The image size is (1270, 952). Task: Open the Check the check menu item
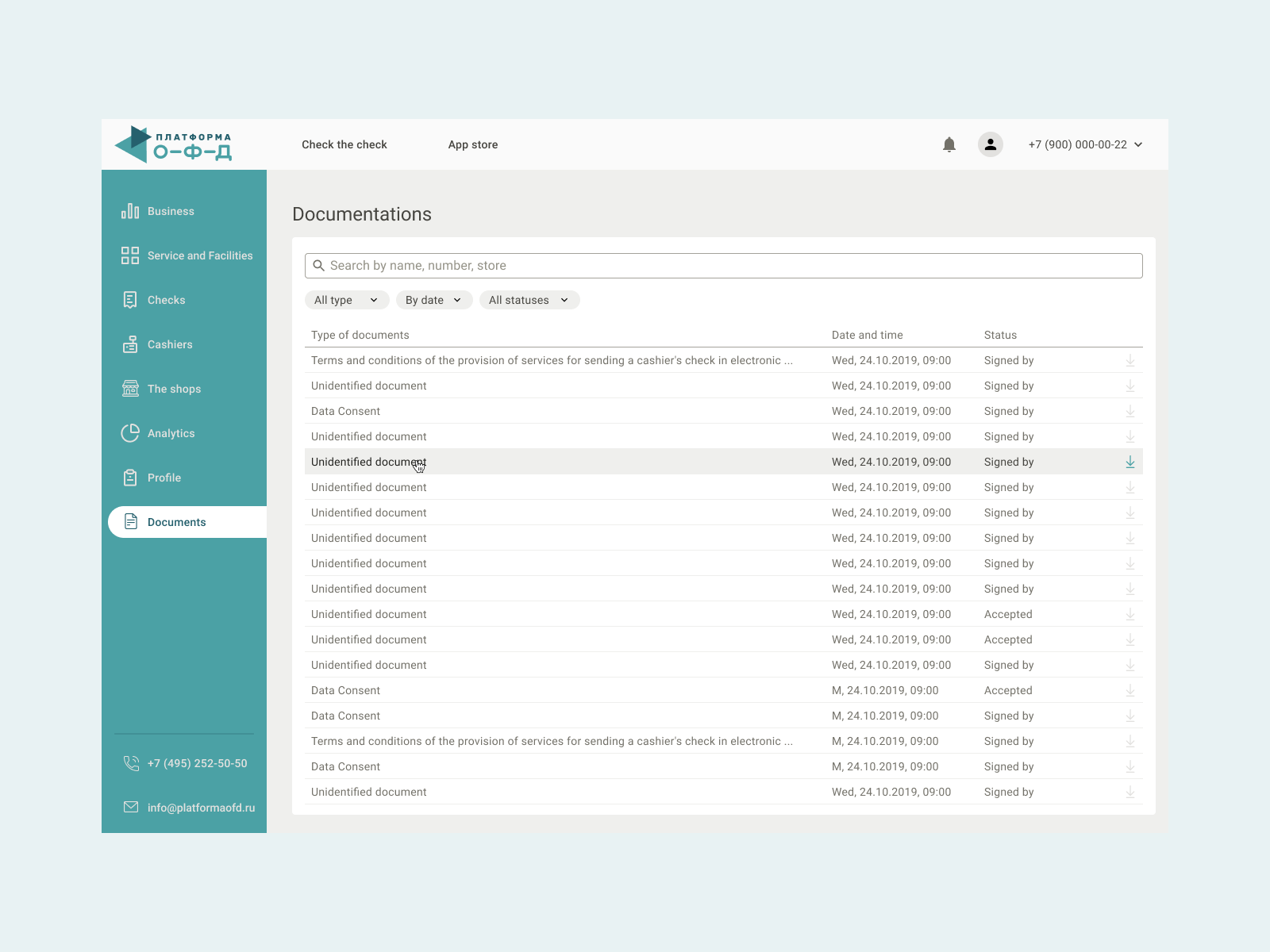[344, 144]
